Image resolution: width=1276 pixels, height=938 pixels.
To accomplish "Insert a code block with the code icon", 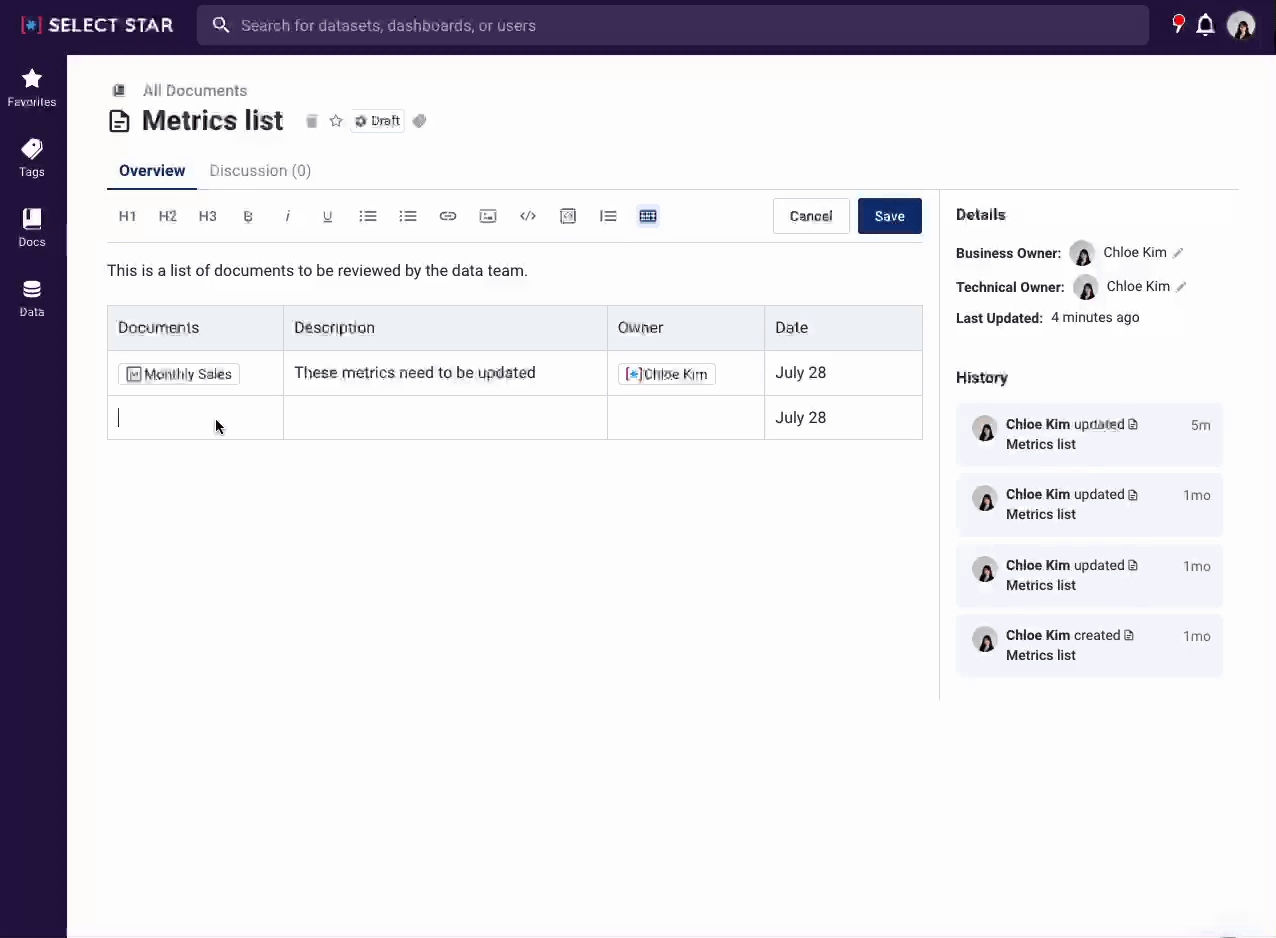I will (528, 216).
